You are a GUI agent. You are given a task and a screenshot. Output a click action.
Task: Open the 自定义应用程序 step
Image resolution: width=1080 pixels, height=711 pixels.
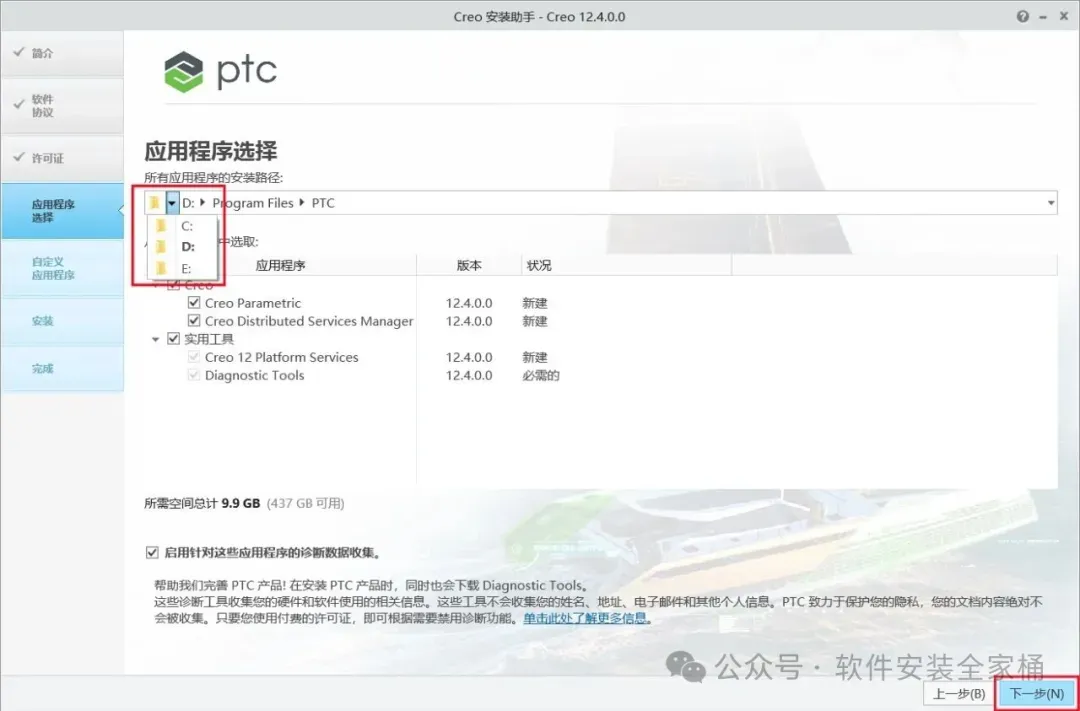pos(62,268)
